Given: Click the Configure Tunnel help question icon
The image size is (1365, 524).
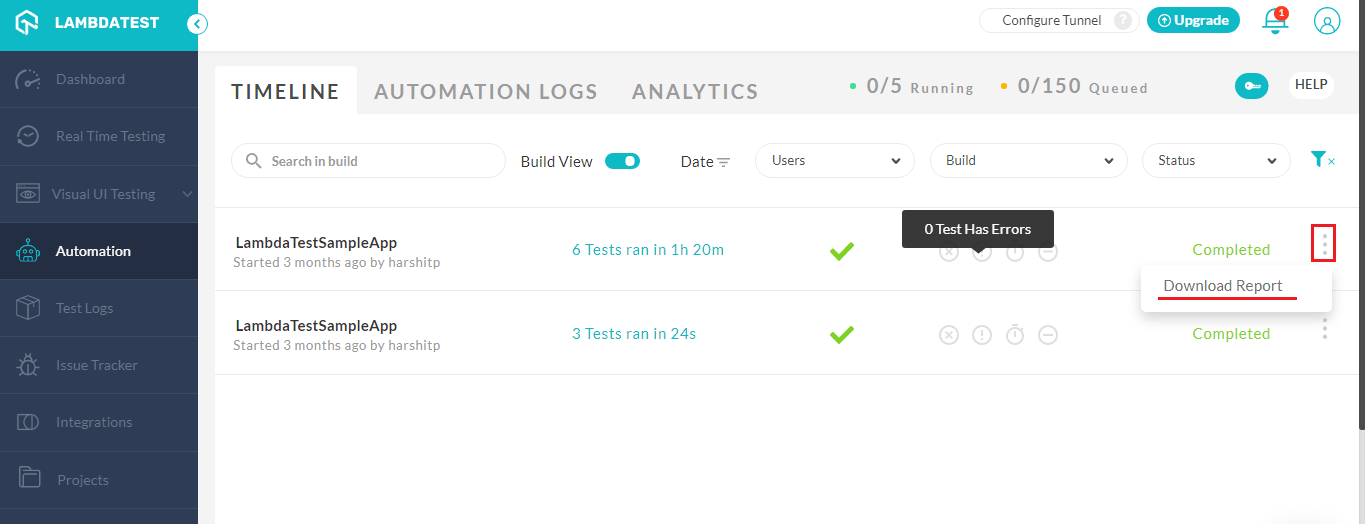Looking at the screenshot, I should point(1123,21).
